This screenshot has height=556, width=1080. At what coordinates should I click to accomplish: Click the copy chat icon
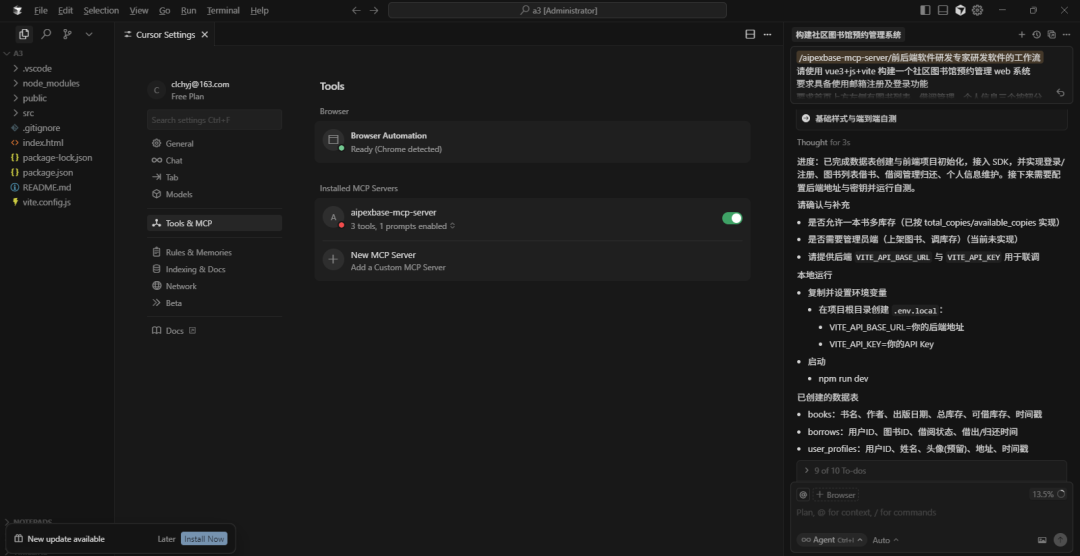click(1051, 34)
